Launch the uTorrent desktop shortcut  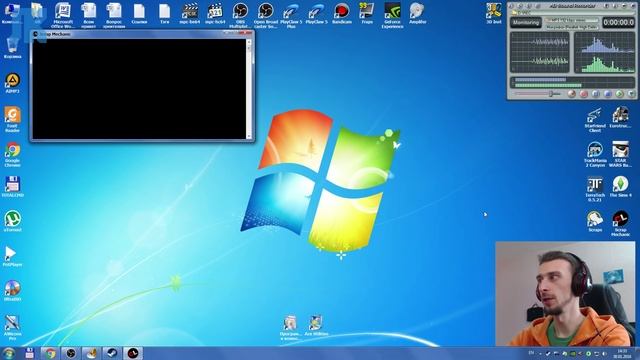click(12, 221)
